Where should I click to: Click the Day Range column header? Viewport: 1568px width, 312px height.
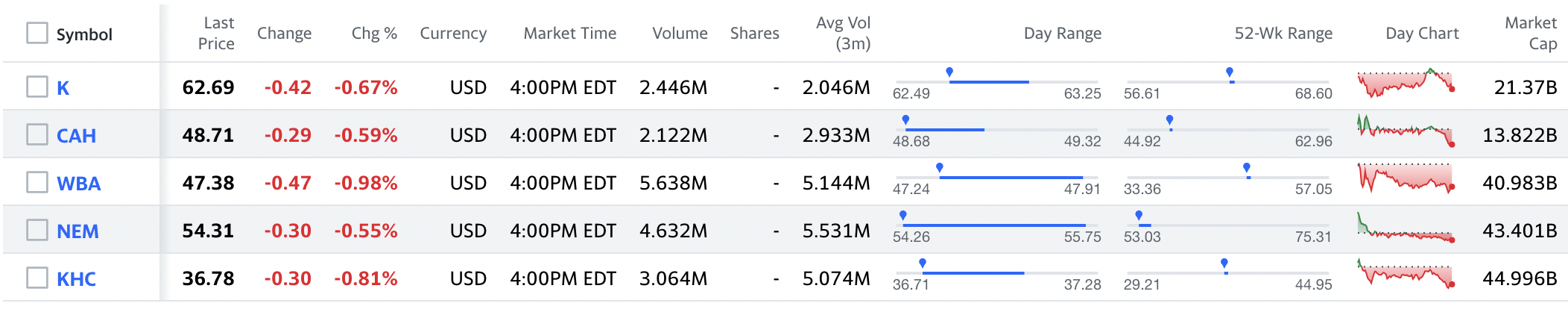coord(1062,34)
